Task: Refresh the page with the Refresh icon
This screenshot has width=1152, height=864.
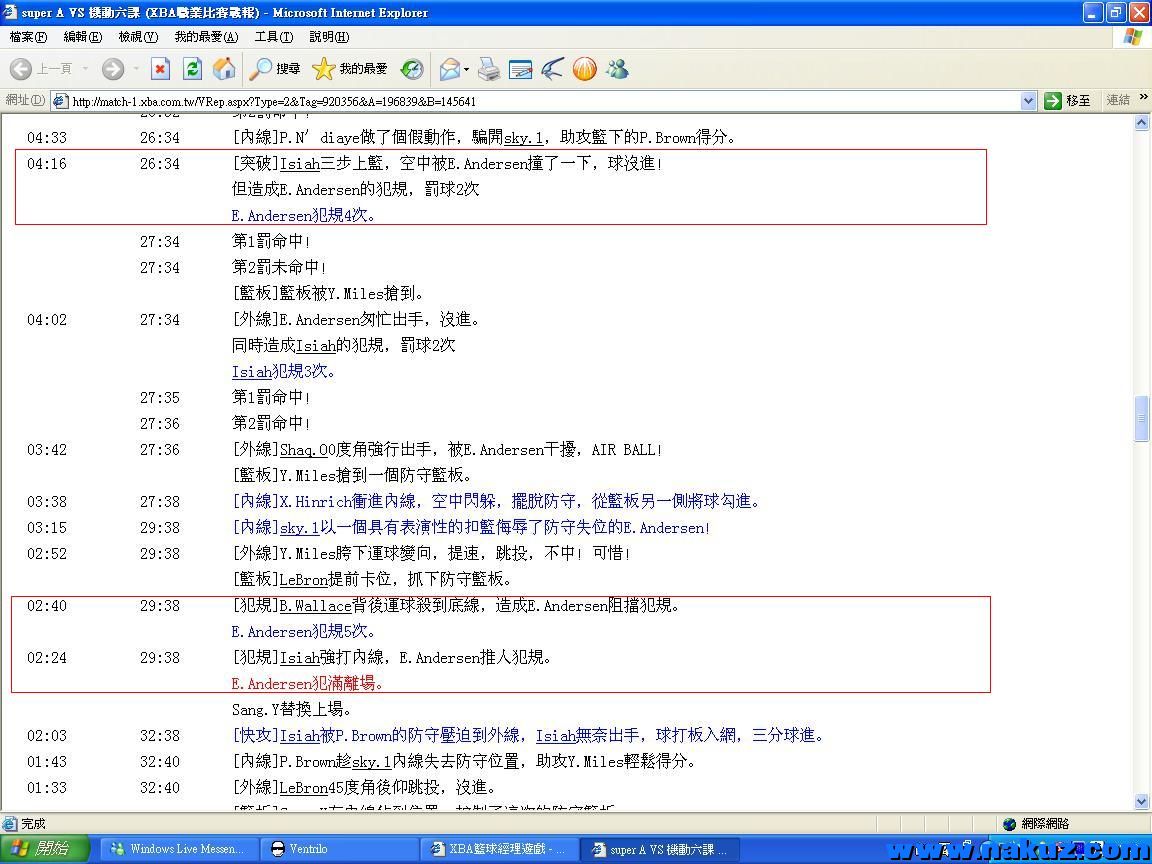Action: point(193,68)
